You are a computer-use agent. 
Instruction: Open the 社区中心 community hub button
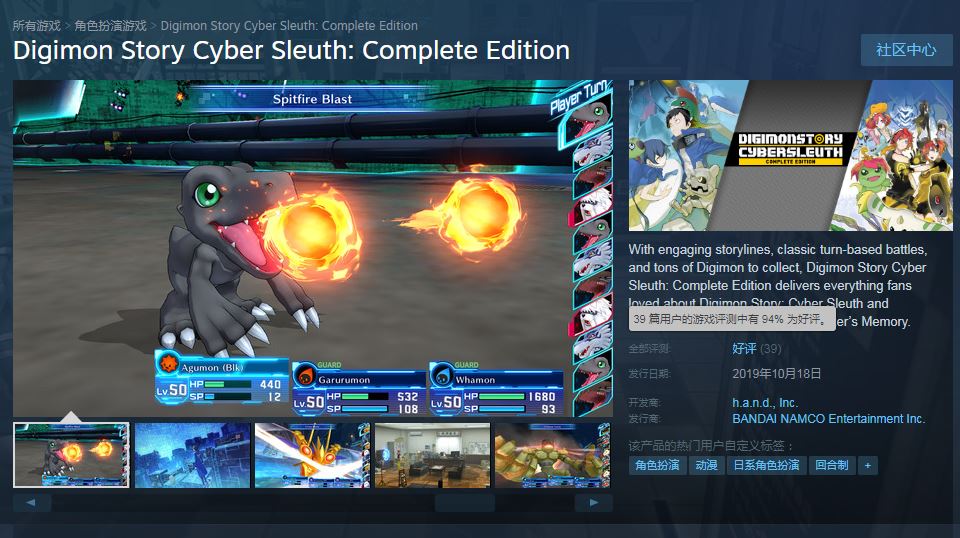point(906,50)
